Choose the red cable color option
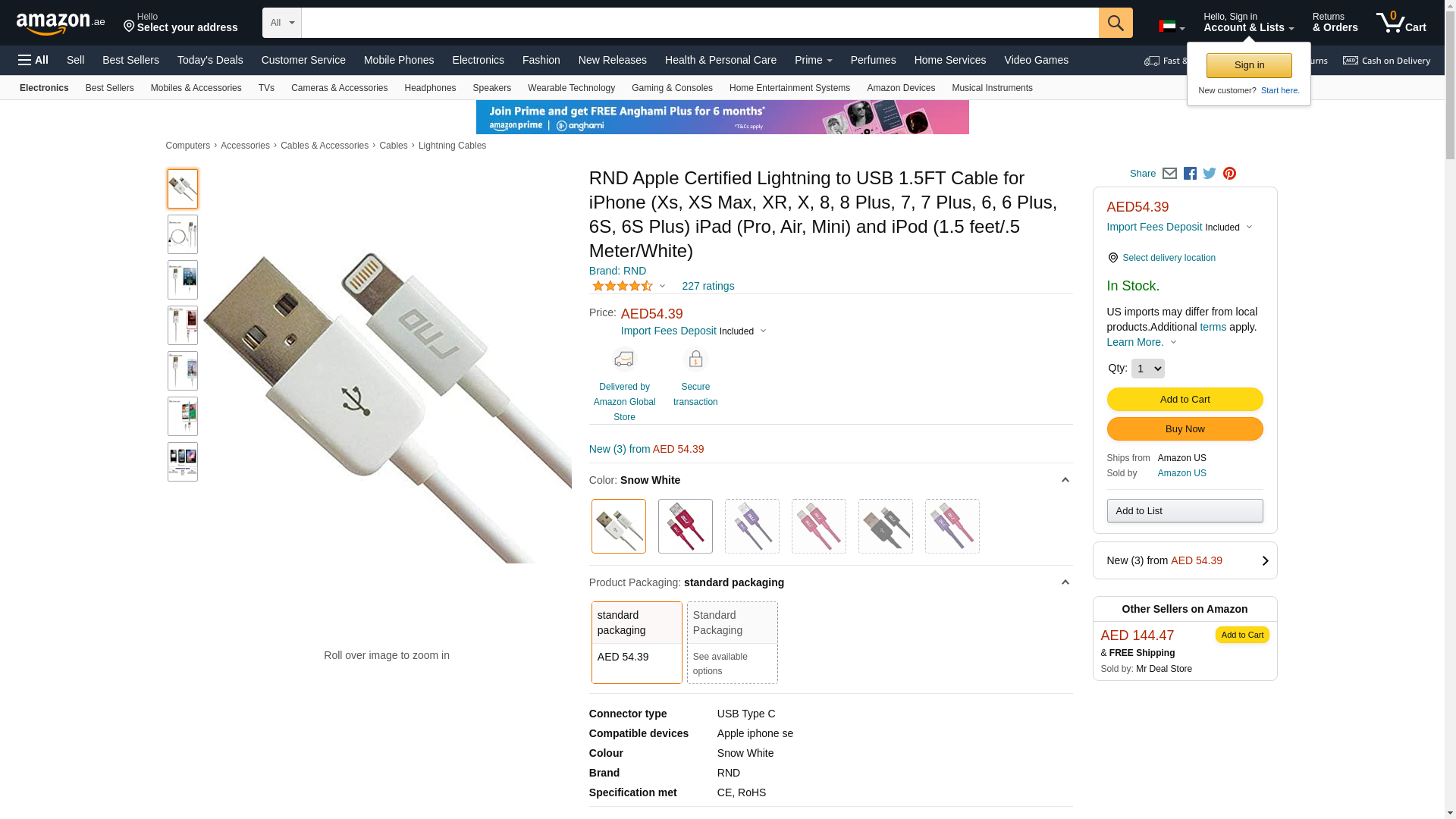1456x819 pixels. point(685,526)
